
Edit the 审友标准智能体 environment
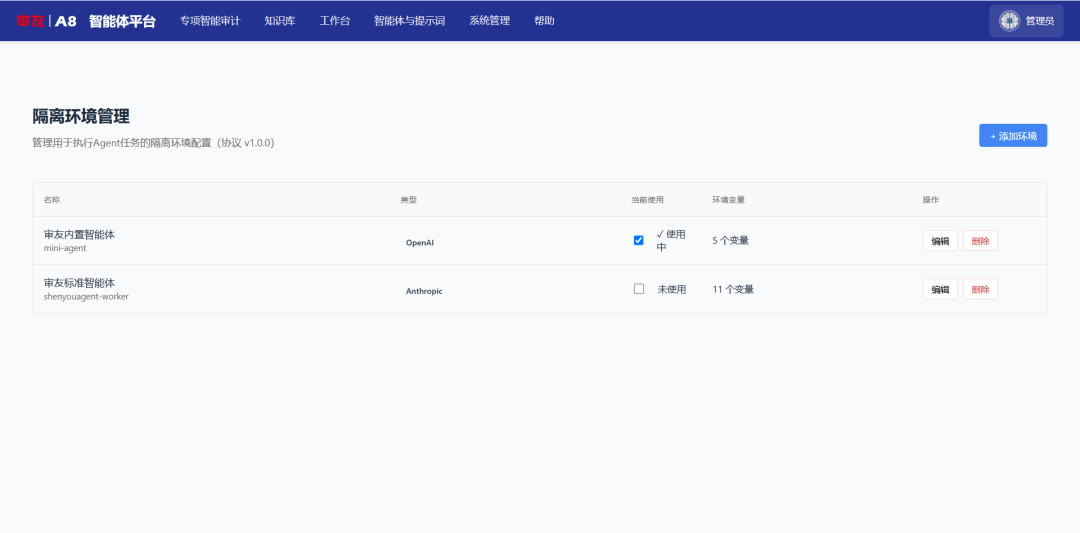pos(940,289)
